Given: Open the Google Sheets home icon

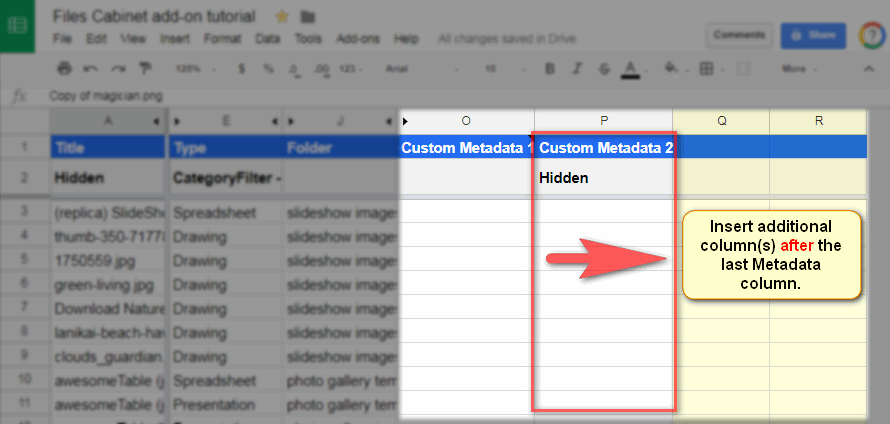Looking at the screenshot, I should coord(18,25).
